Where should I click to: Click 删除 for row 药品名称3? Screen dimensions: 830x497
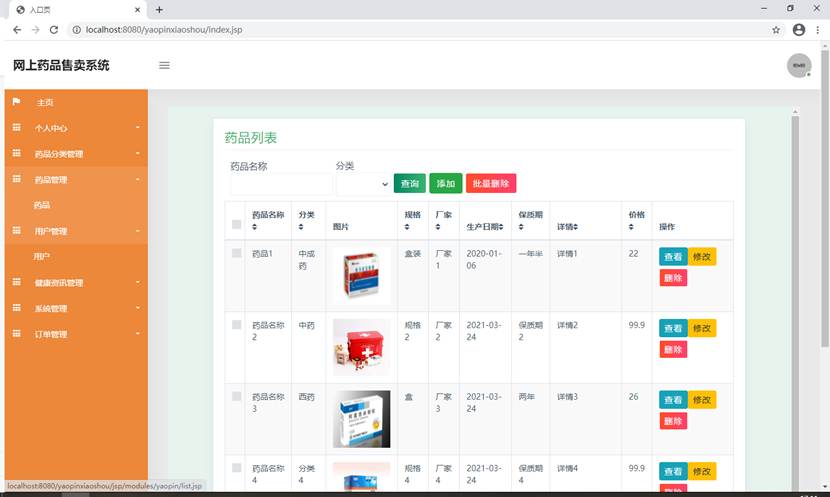tap(673, 421)
